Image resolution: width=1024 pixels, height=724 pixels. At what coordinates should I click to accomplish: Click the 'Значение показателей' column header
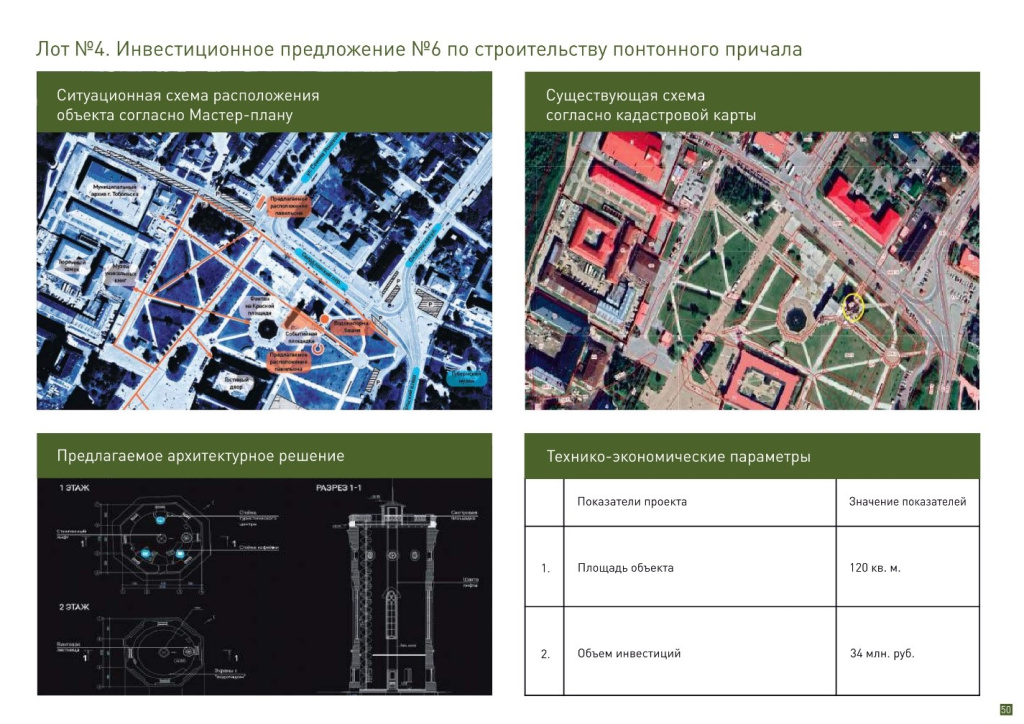(908, 502)
